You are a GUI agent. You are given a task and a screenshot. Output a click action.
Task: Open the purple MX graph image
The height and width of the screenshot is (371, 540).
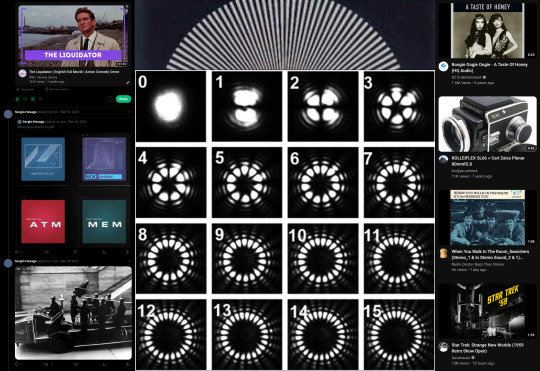(x=104, y=159)
